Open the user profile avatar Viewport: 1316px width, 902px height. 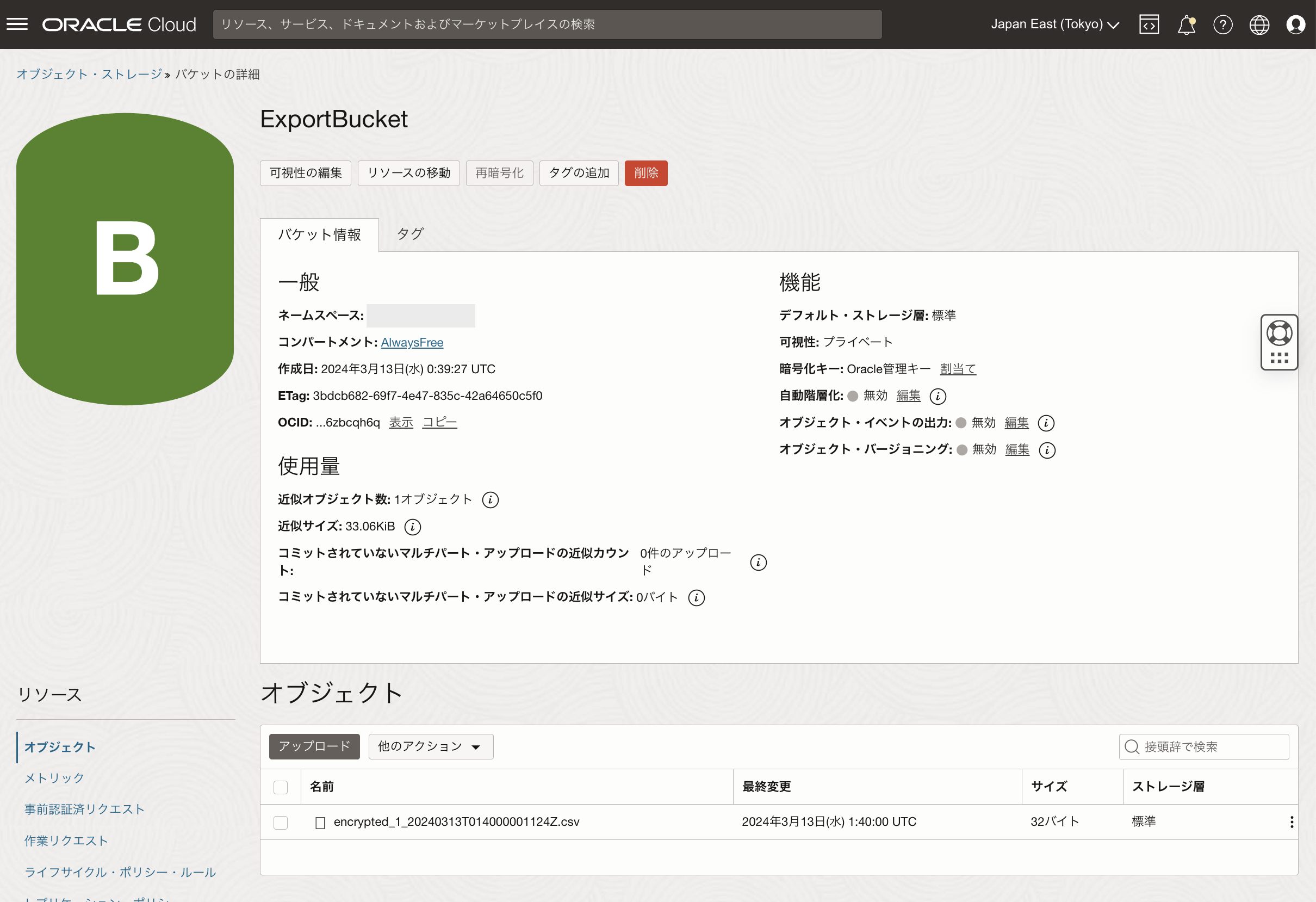1296,24
